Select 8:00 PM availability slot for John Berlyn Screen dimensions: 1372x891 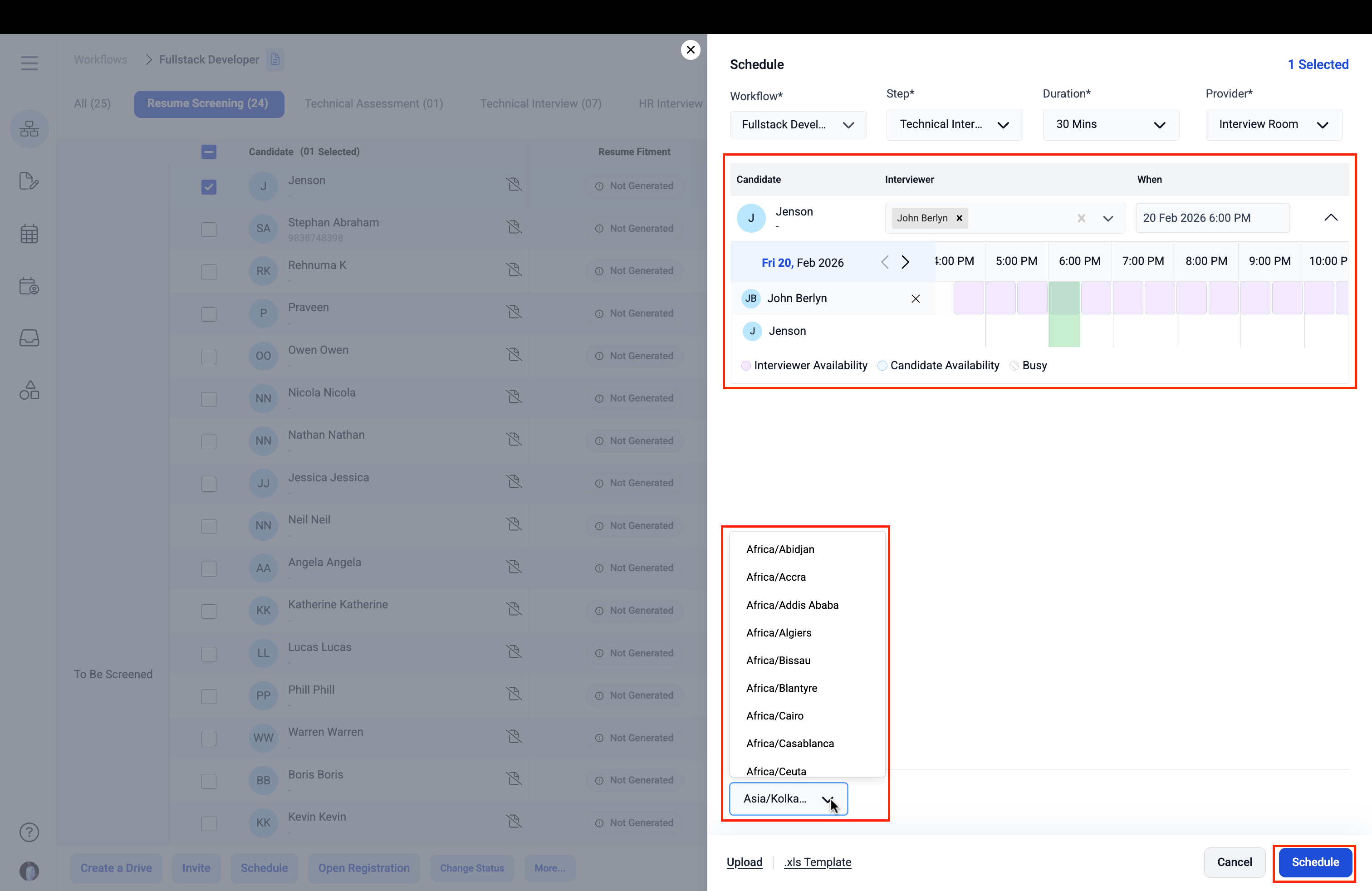1191,298
